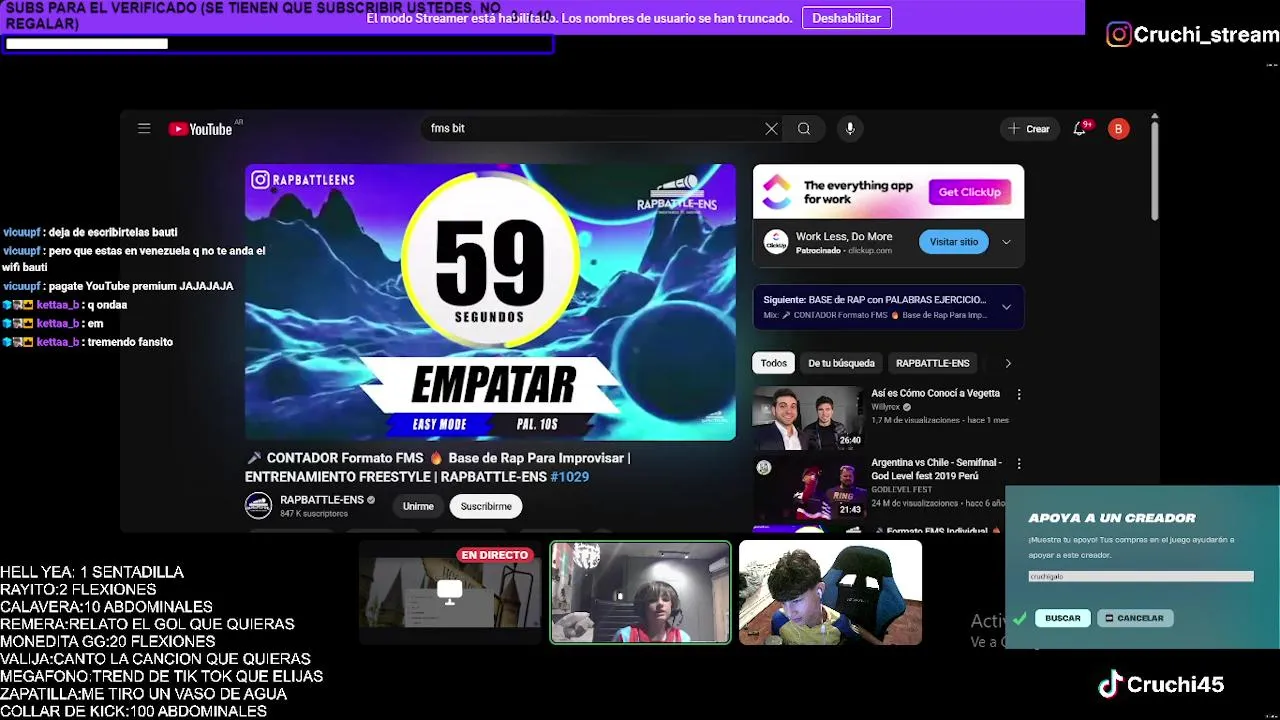Select the Todos filter chip
1280x720 pixels.
tap(773, 363)
